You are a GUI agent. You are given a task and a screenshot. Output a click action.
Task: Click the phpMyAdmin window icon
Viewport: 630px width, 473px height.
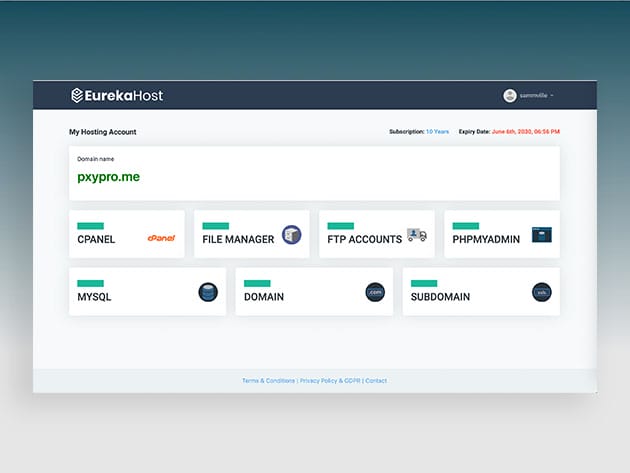(541, 235)
